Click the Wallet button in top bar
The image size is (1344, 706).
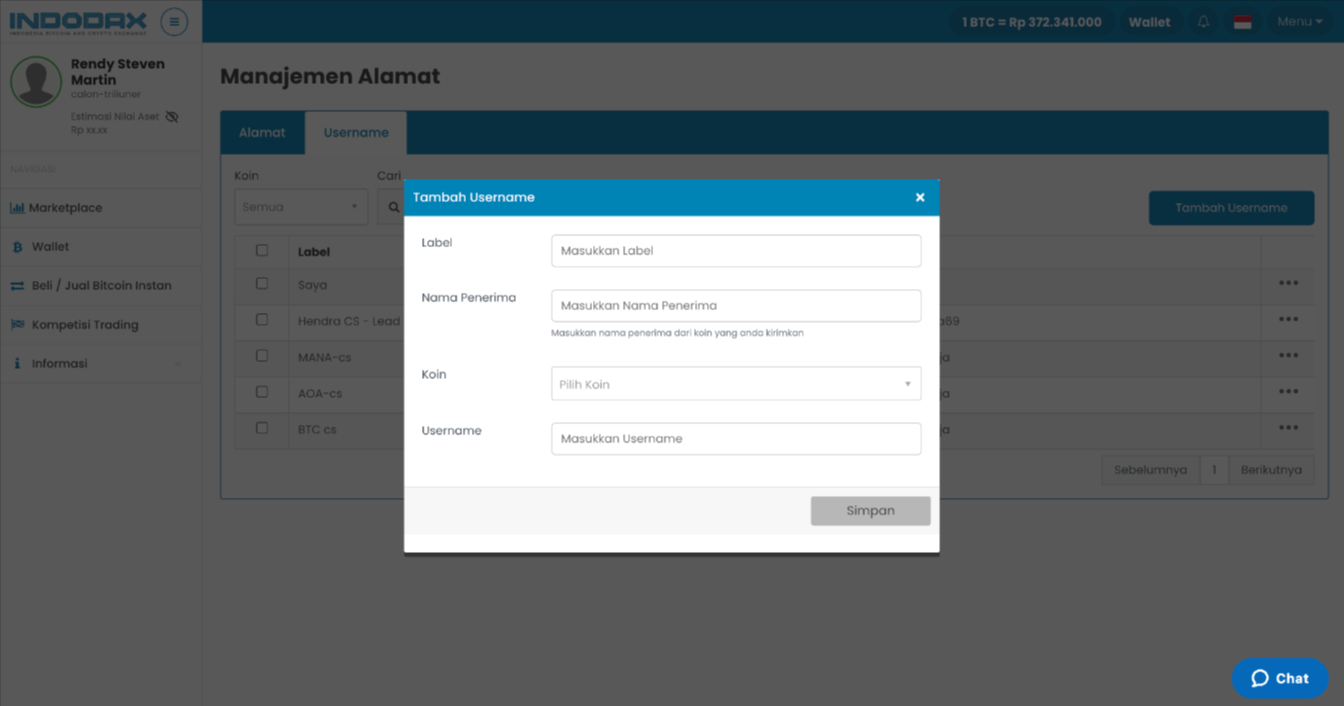[1149, 22]
